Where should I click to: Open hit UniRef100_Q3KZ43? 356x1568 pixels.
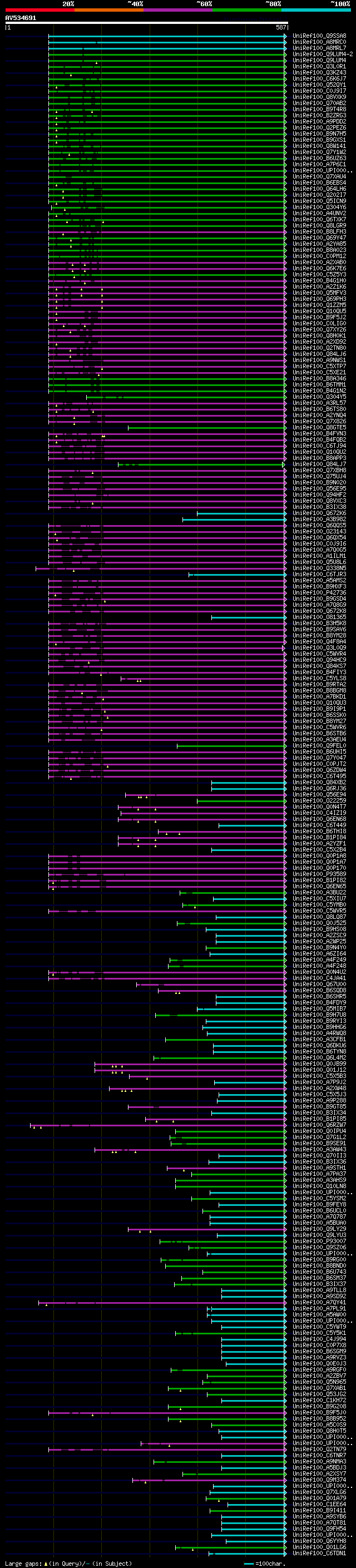click(x=319, y=72)
